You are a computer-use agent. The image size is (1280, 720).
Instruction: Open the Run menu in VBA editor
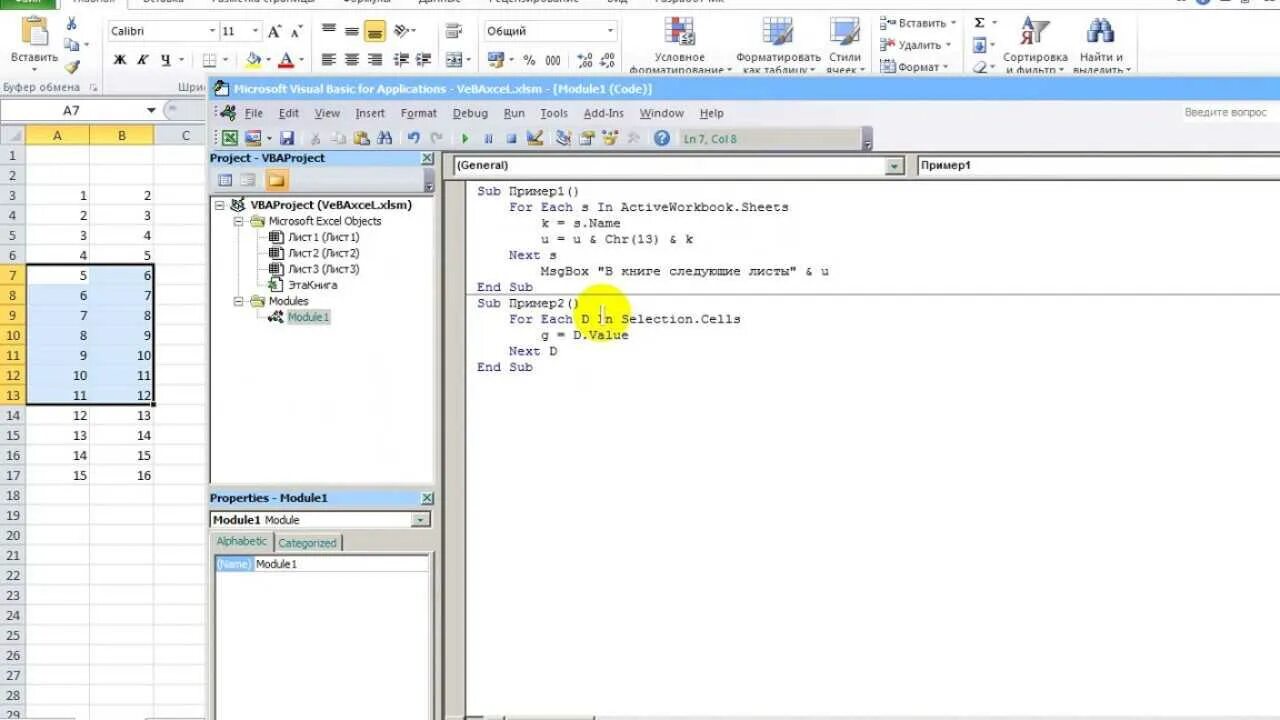[x=514, y=113]
